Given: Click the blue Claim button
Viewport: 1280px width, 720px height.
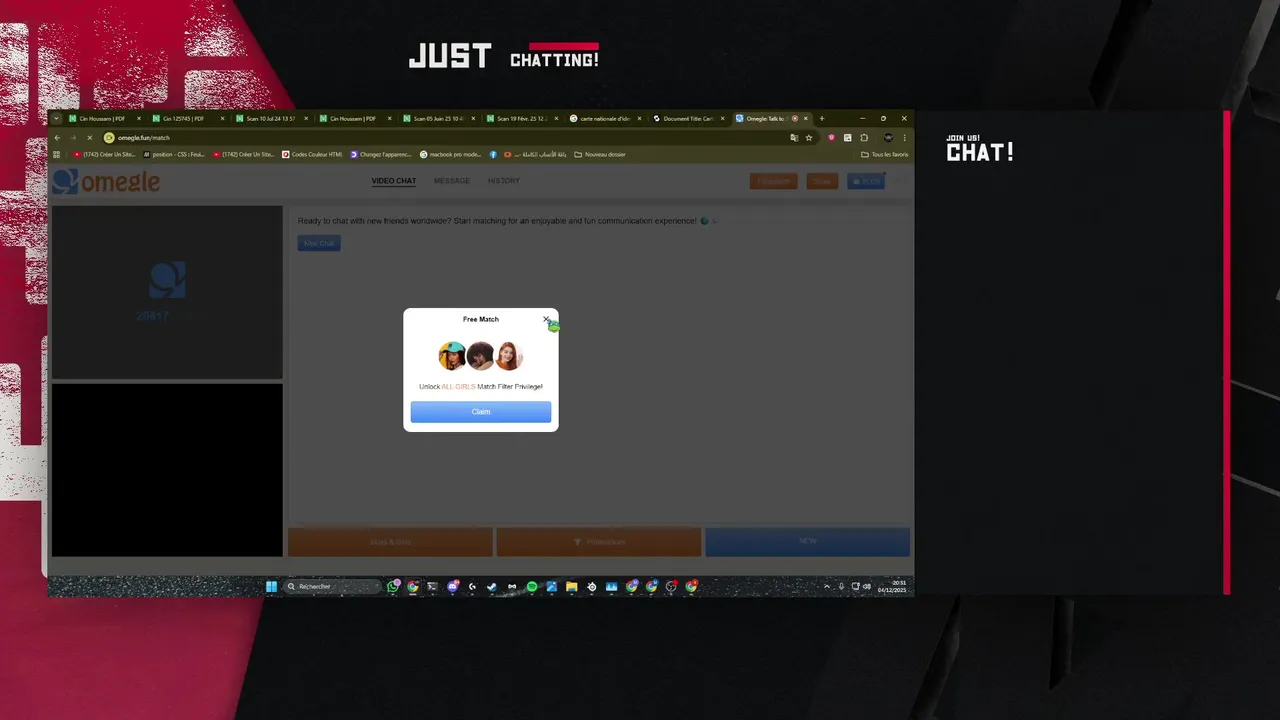Looking at the screenshot, I should [x=481, y=412].
